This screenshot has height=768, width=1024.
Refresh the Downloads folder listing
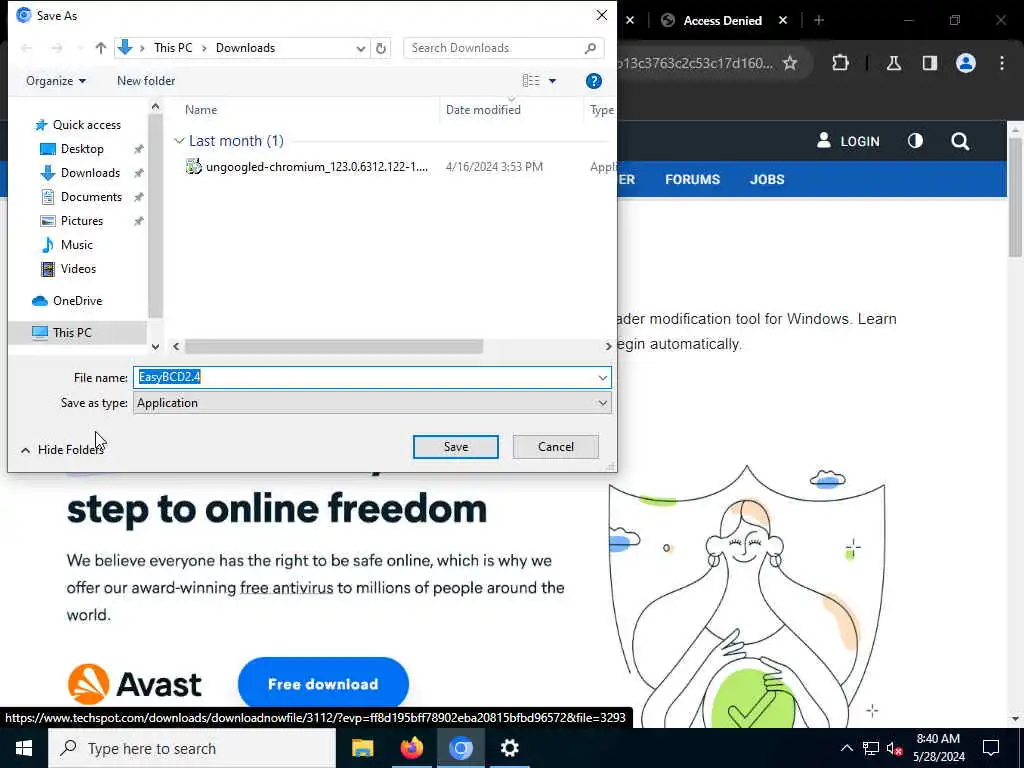click(x=381, y=48)
